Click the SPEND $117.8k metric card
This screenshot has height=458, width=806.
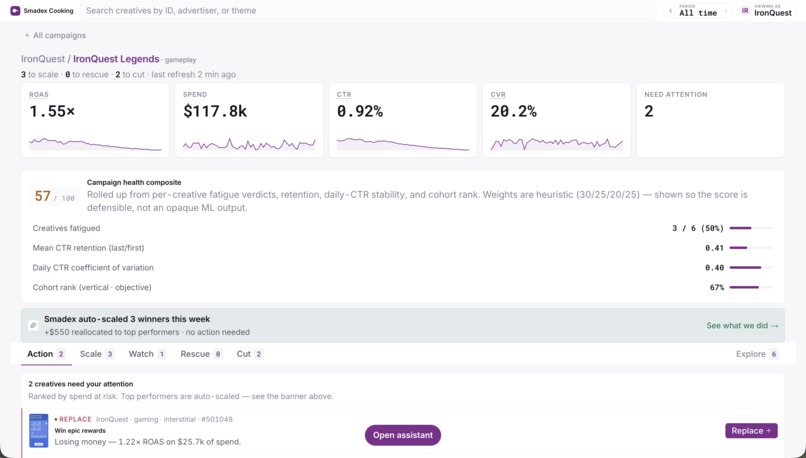pos(249,120)
